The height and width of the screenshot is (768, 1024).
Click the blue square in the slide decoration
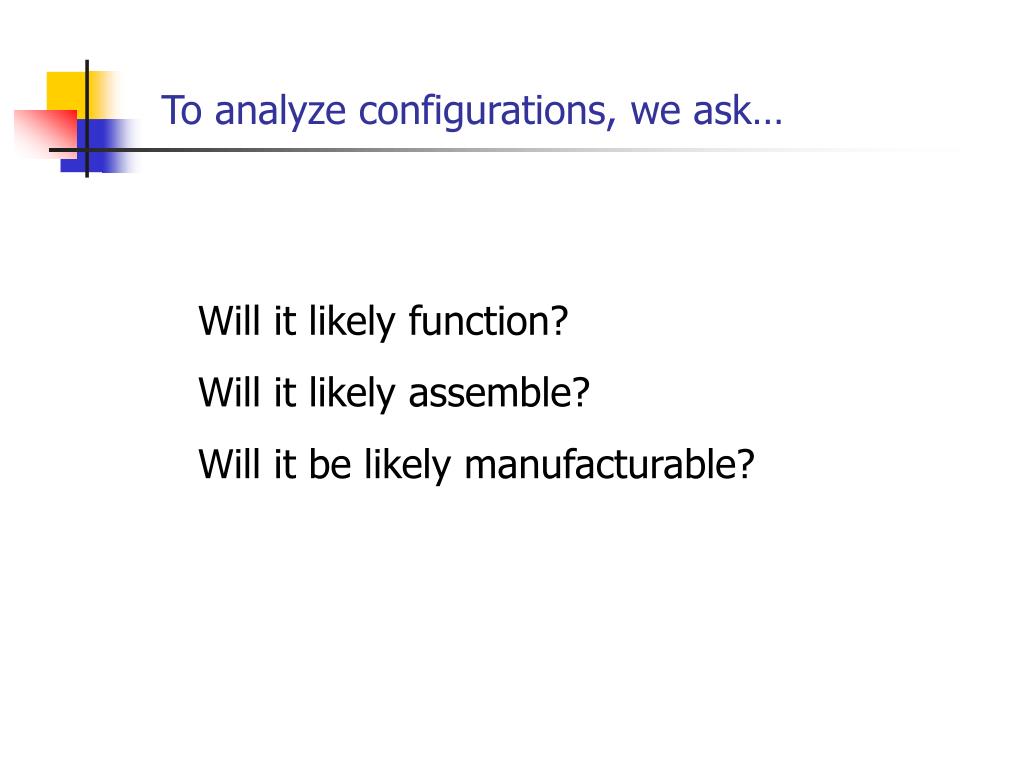(99, 146)
